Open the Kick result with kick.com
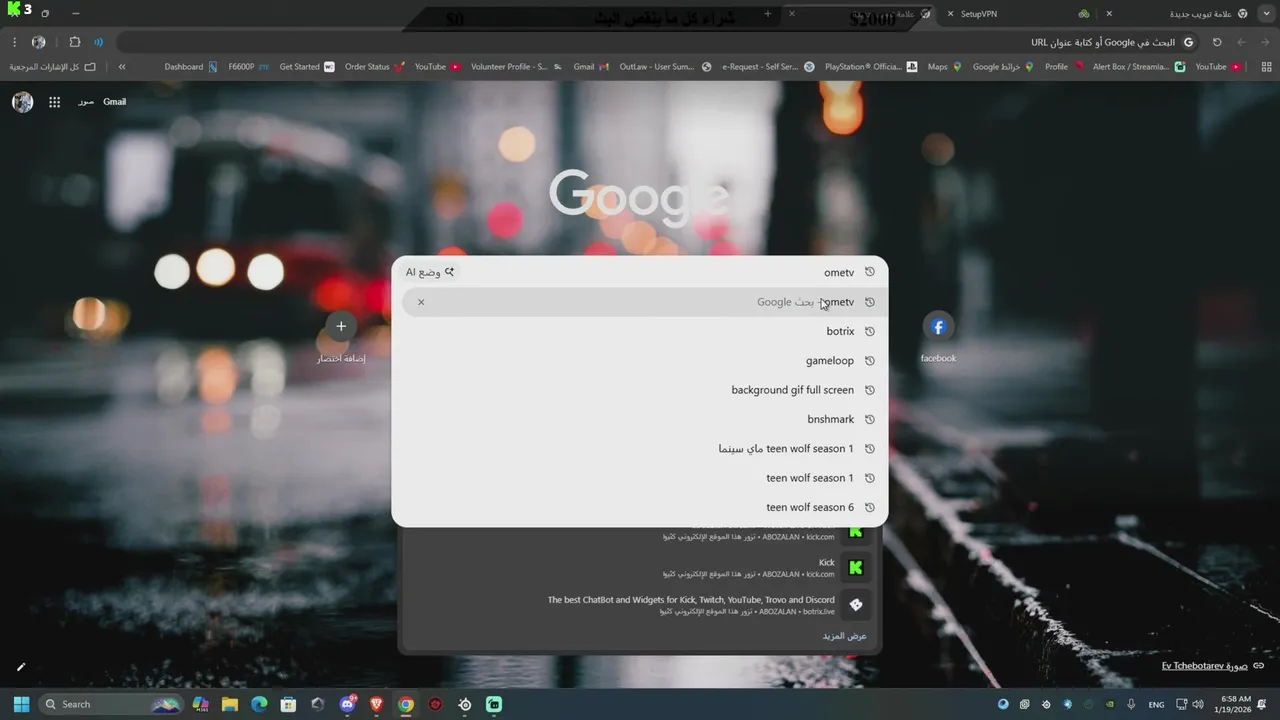The height and width of the screenshot is (720, 1280). (x=640, y=568)
